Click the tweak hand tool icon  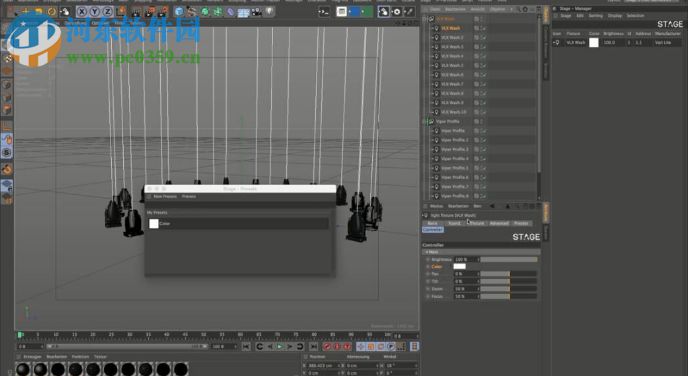7,140
